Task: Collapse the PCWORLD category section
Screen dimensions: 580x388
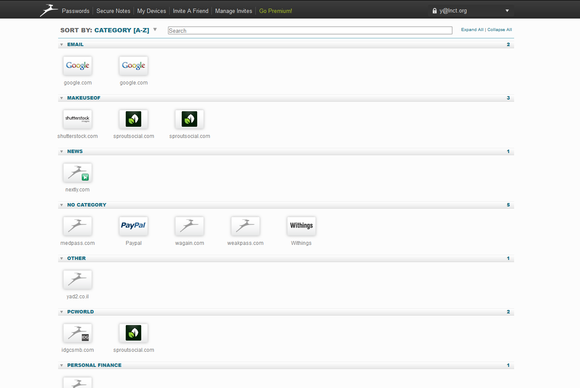Action: tap(61, 312)
